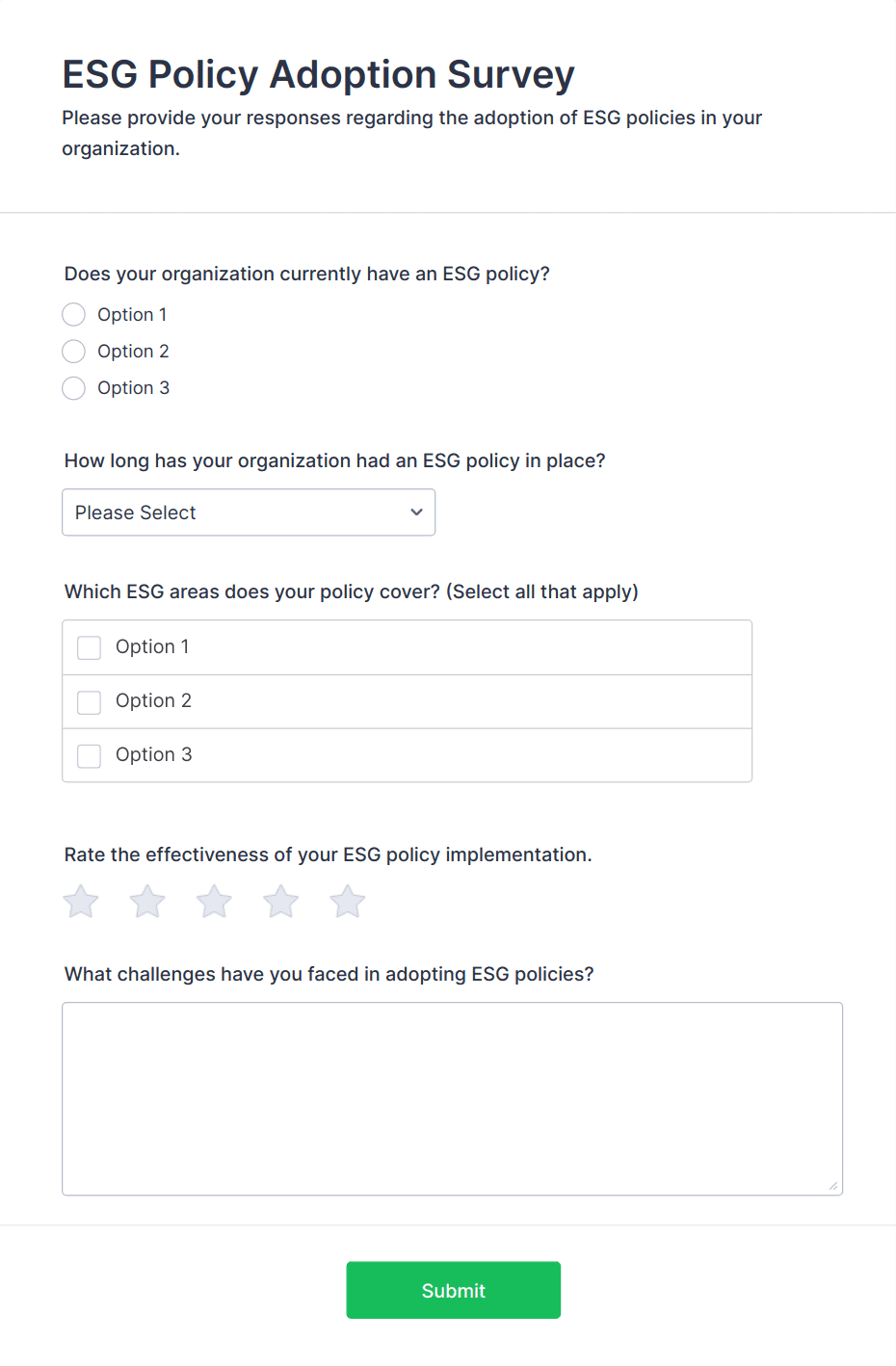Click the Option 2 label under ESG areas
896x1366 pixels.
(153, 701)
